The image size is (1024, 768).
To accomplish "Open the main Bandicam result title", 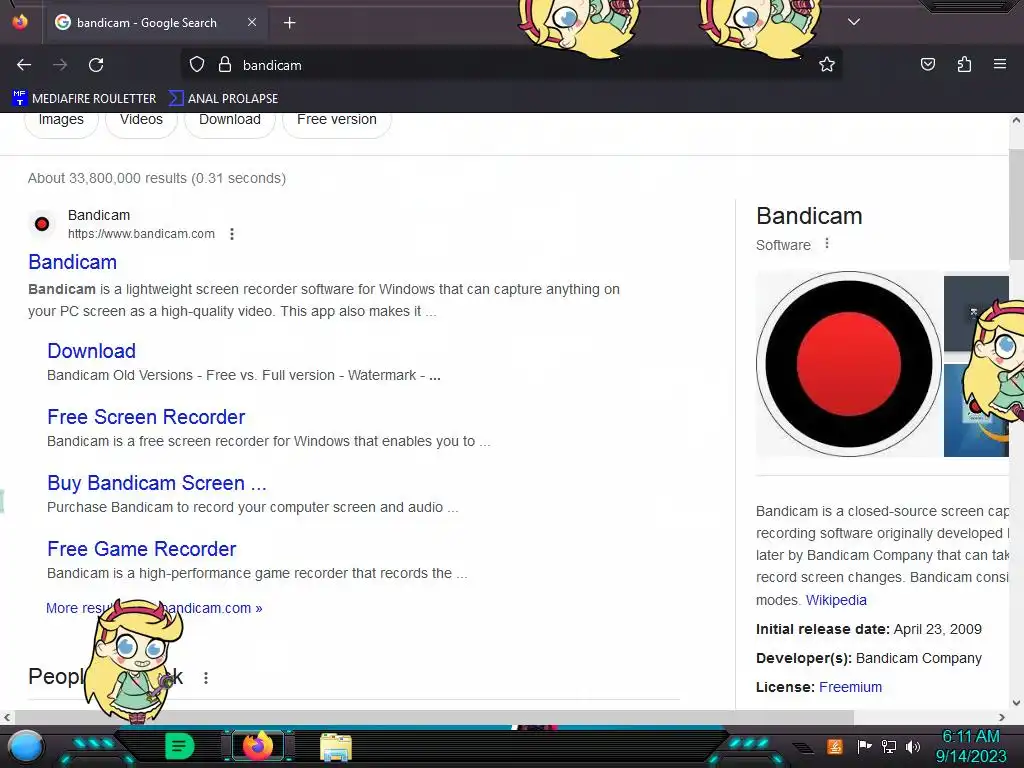I will click(x=72, y=262).
